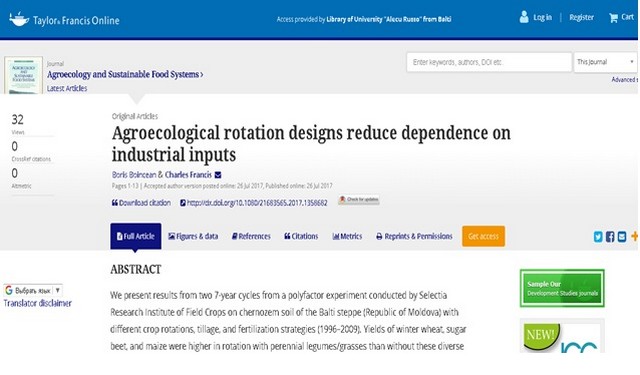Open the This Journal search scope dropdown
The height and width of the screenshot is (375, 640).
pos(605,62)
